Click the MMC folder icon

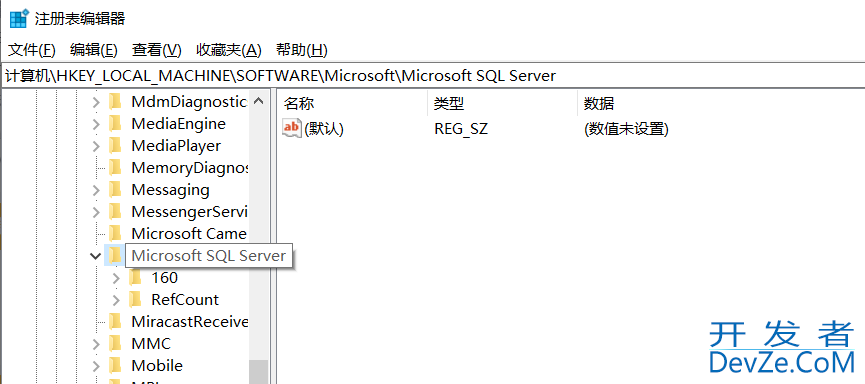tap(115, 343)
